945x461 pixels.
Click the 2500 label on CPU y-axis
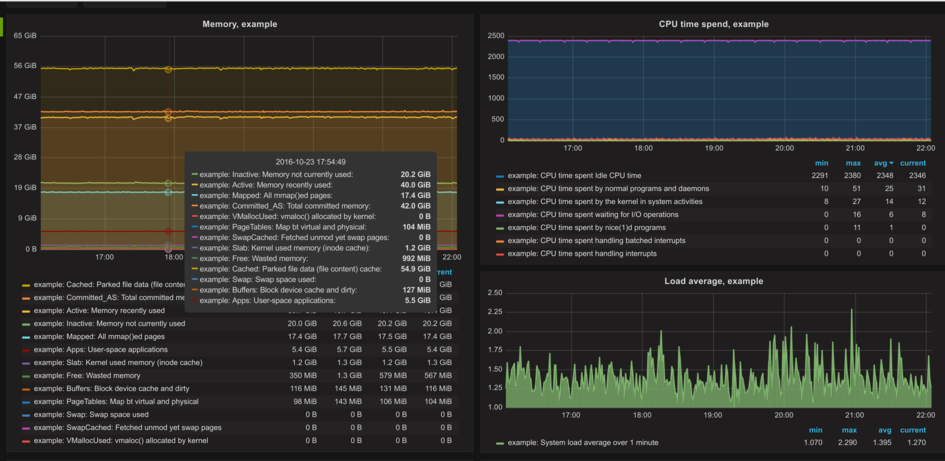496,36
